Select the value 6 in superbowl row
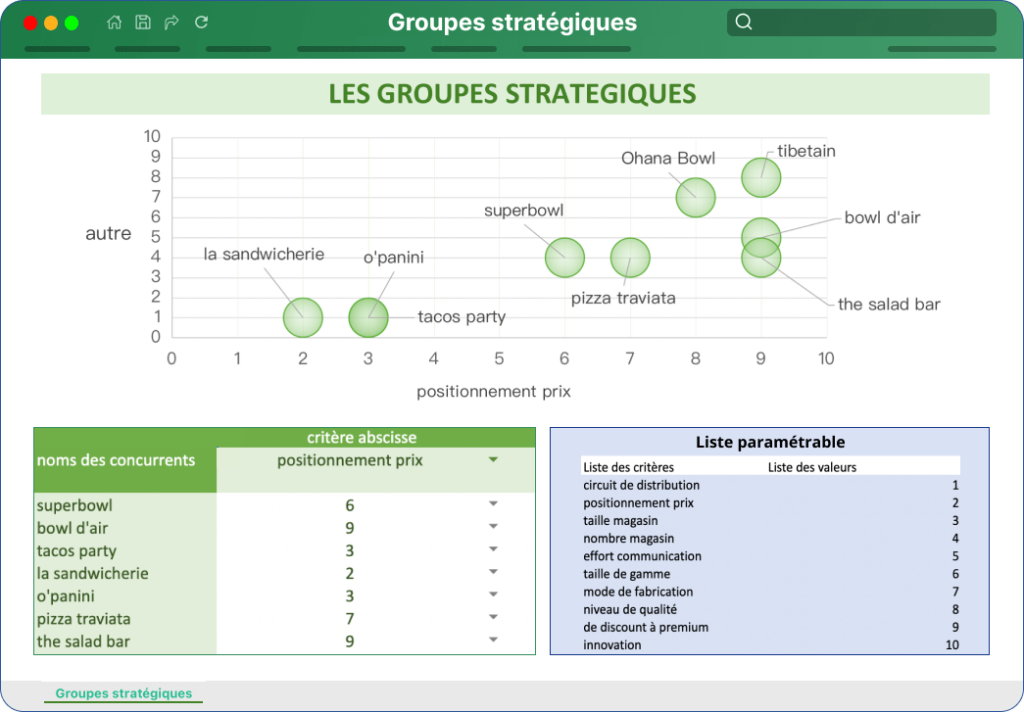The image size is (1024, 712). click(350, 505)
